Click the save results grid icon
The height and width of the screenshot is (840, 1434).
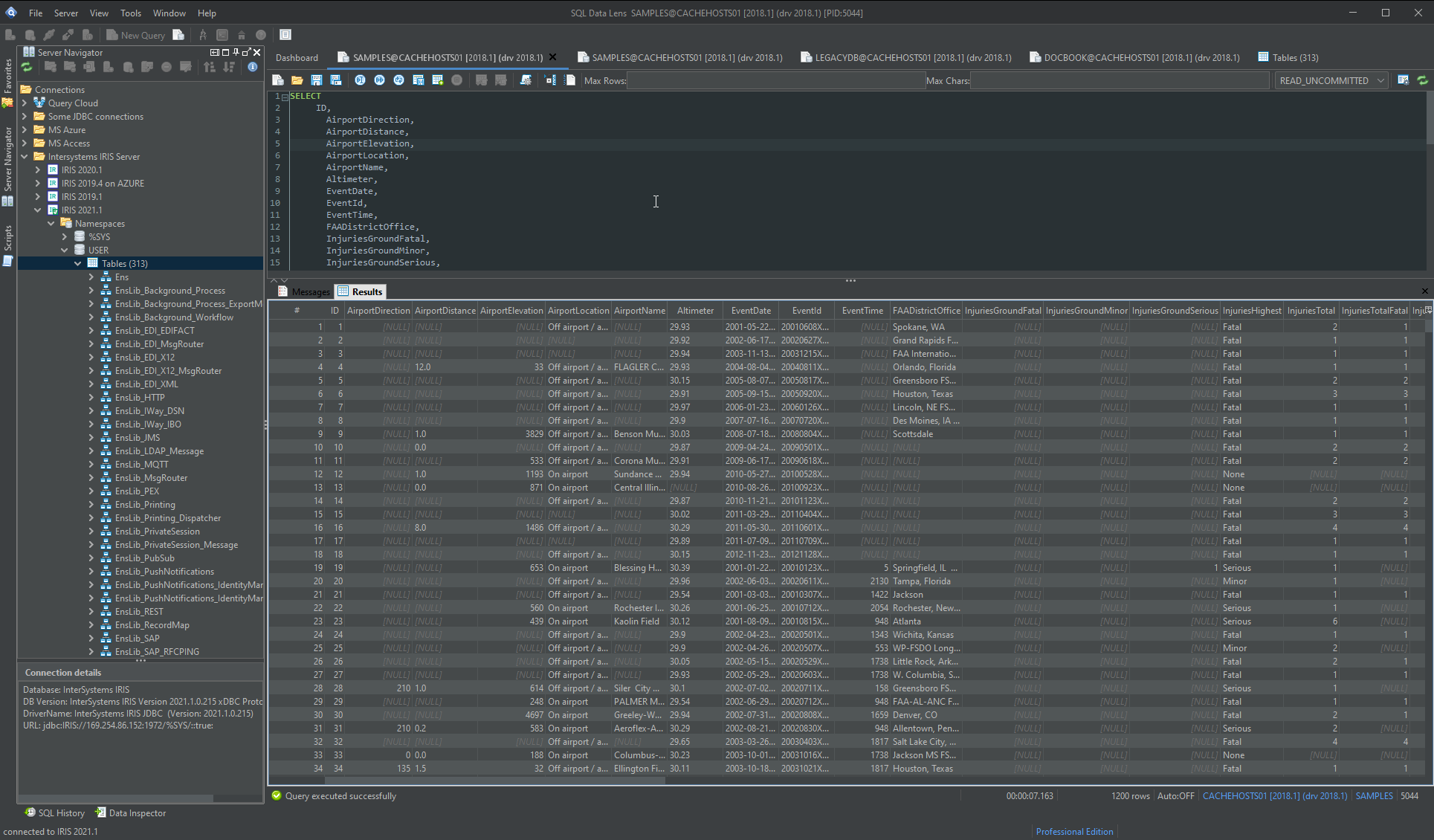[419, 80]
